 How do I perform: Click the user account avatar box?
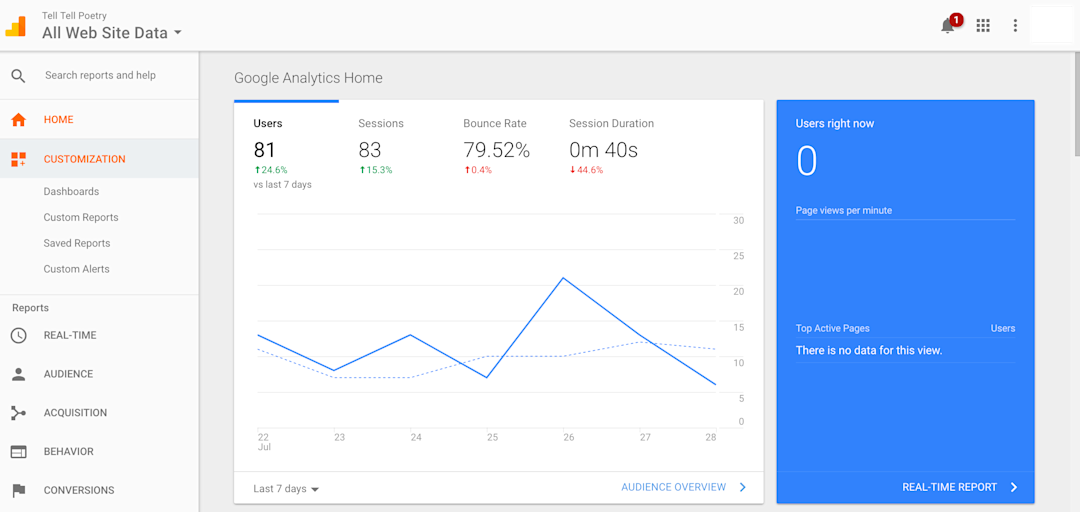coord(1052,25)
